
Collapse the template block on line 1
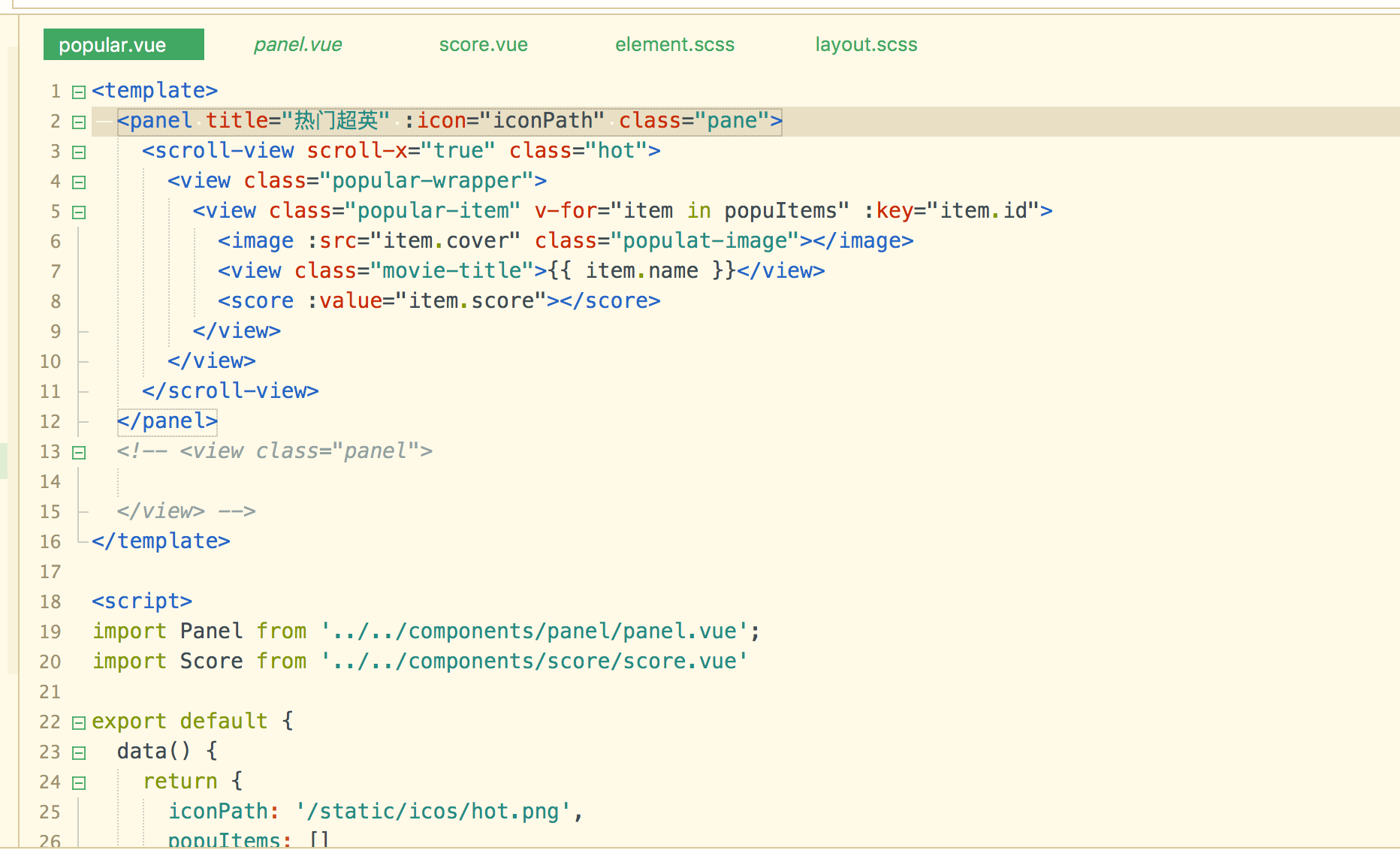tap(79, 92)
